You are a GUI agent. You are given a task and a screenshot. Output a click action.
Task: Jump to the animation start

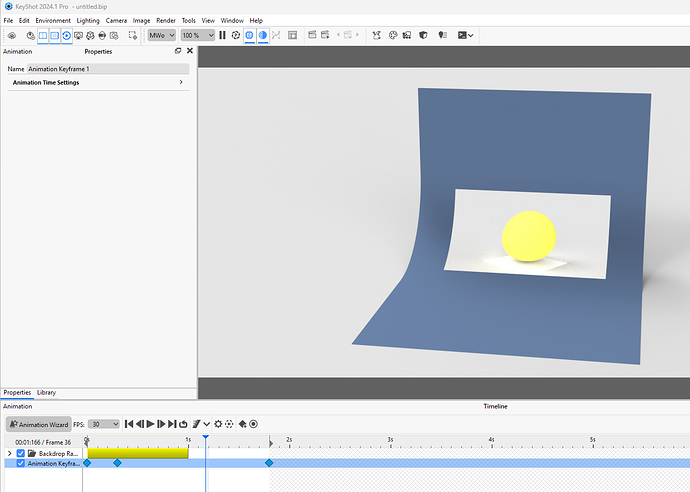[128, 424]
